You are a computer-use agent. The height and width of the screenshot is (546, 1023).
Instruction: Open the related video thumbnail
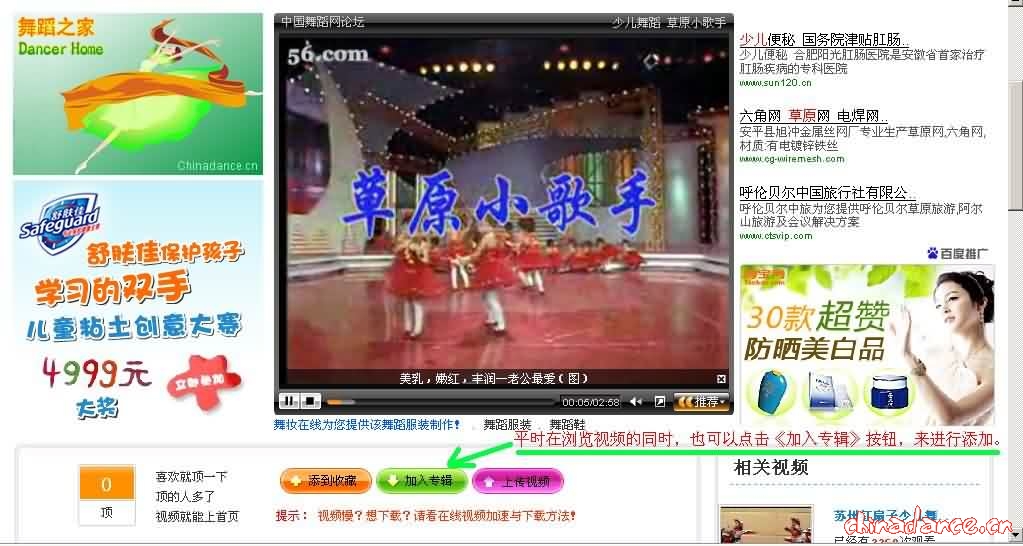point(766,524)
